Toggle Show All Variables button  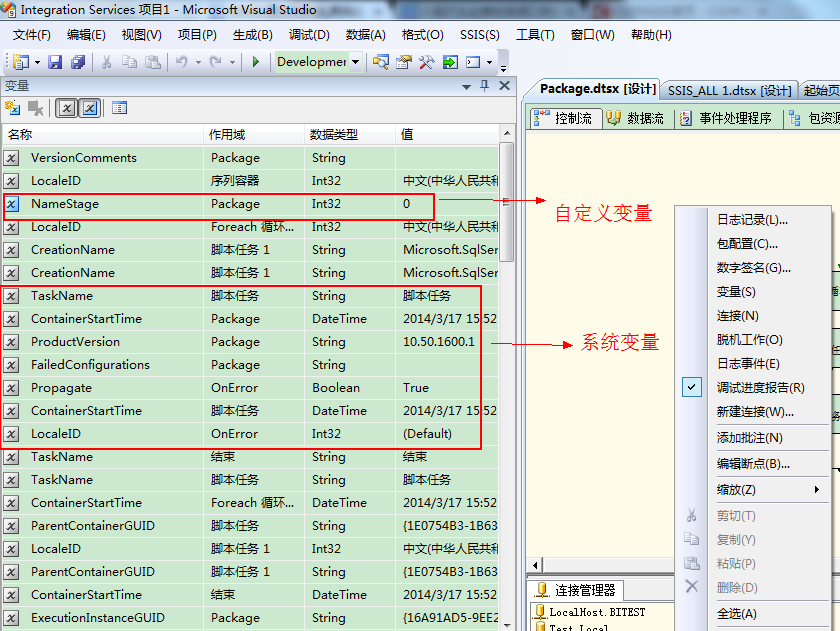pos(90,108)
